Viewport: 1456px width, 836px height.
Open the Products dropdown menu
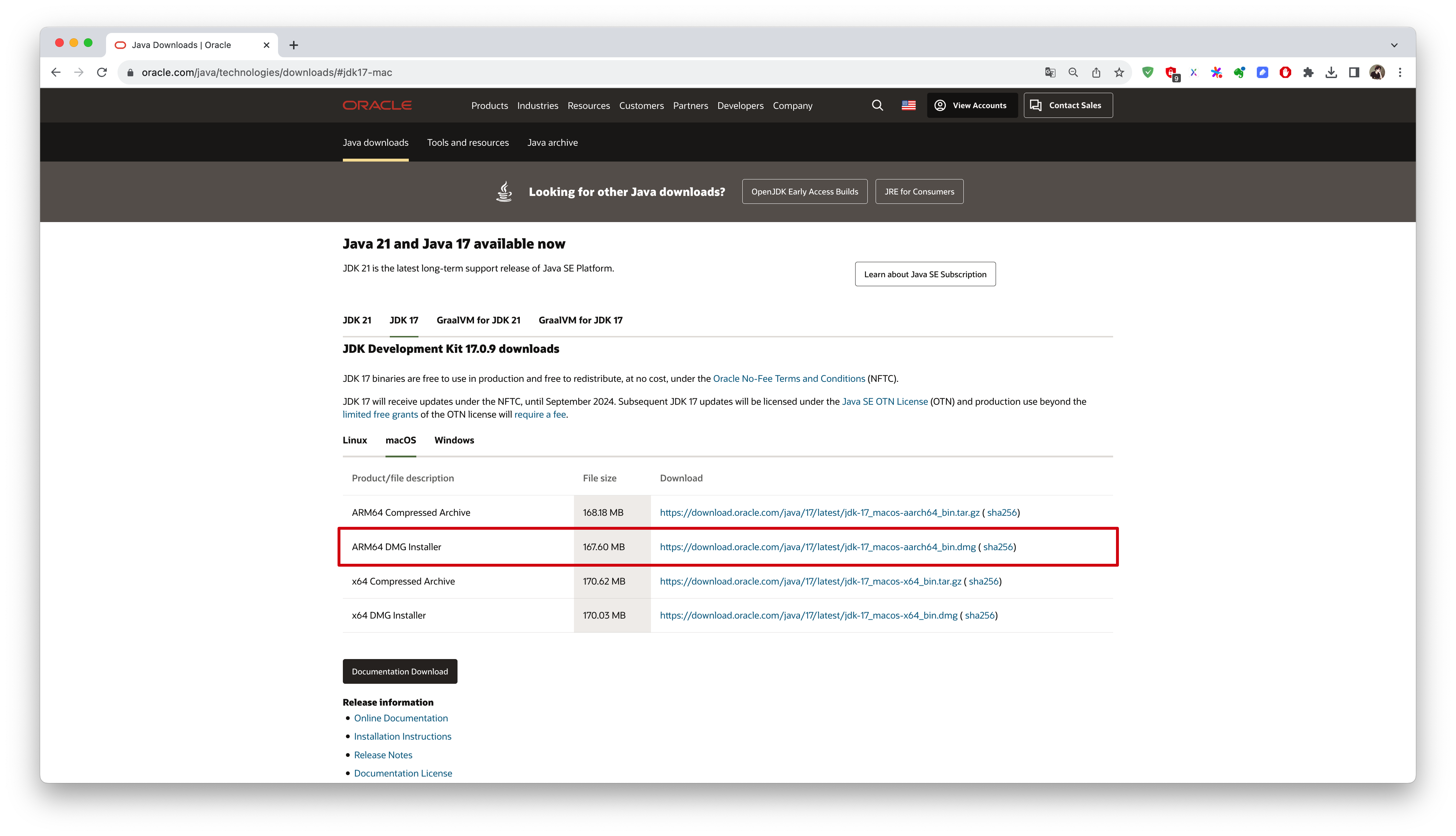(489, 105)
